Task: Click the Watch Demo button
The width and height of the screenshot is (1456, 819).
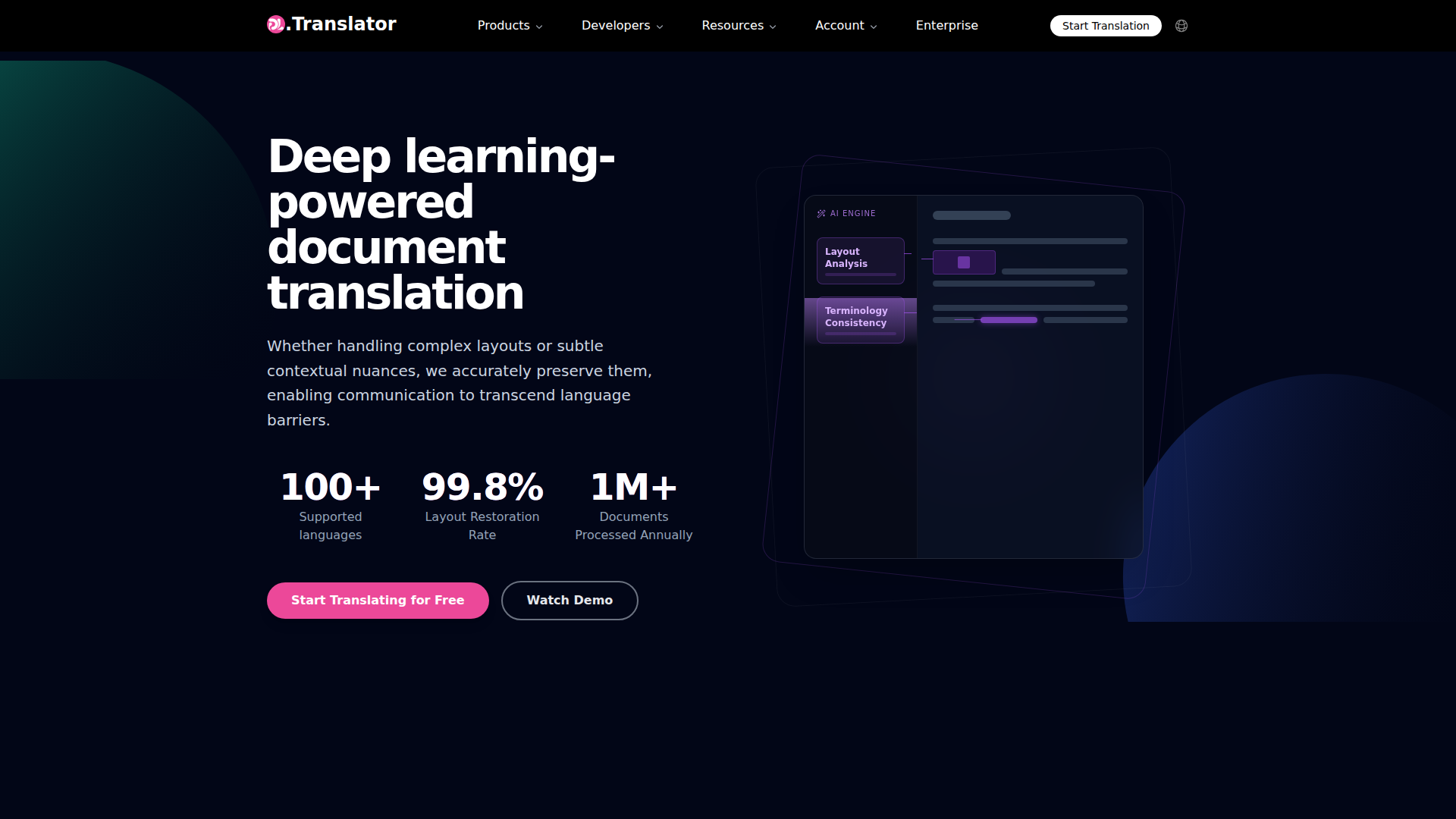Action: (x=570, y=601)
